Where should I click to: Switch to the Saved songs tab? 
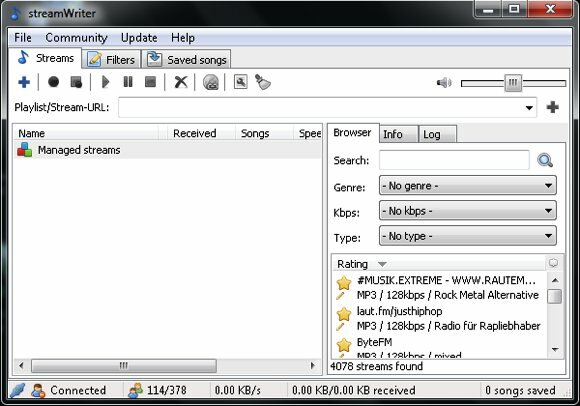coord(186,59)
